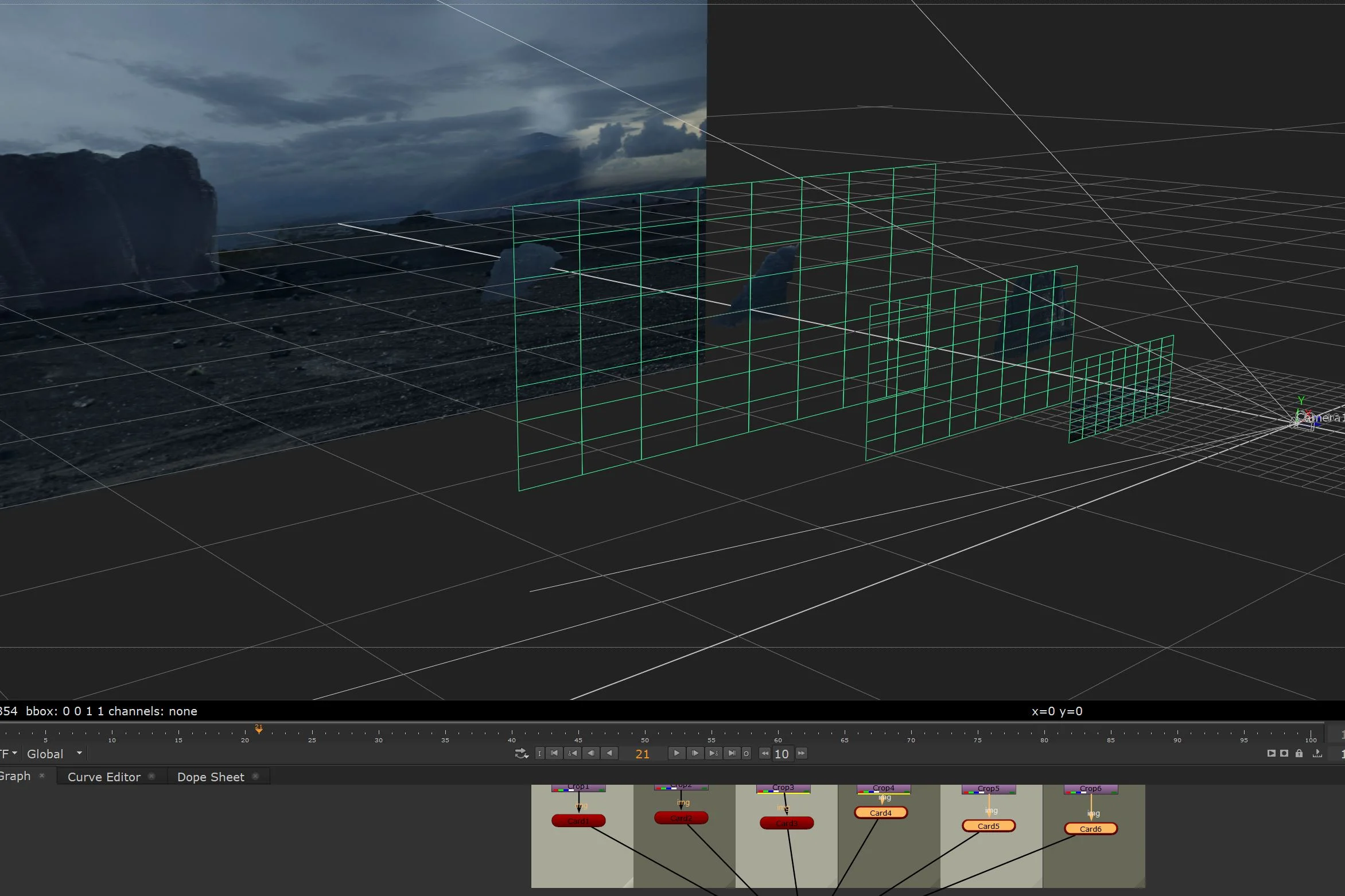Switch to the Dope Sheet tab
Screen dimensions: 1345x896
click(211, 777)
